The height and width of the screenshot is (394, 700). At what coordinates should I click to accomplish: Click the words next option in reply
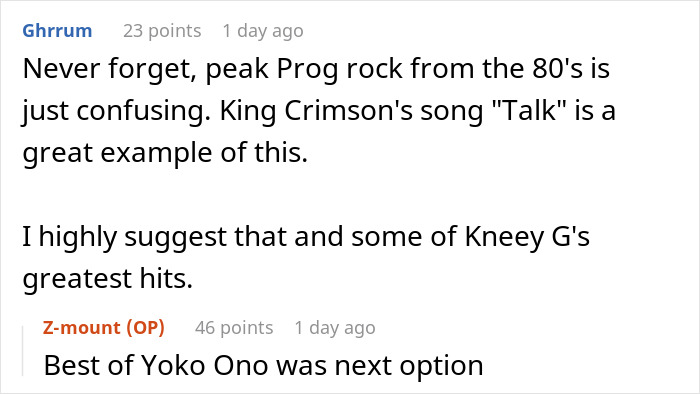409,366
